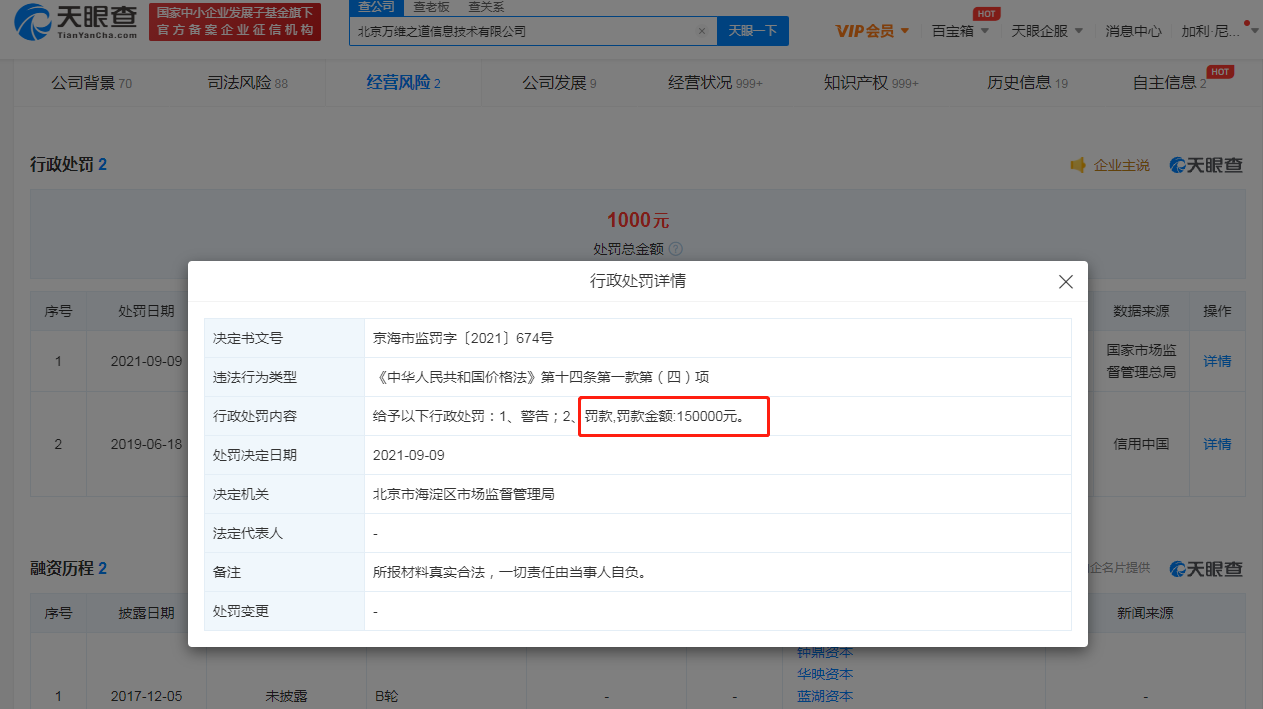Click the 企业主说 speaker icon
Viewport: 1263px width, 709px height.
click(x=1078, y=165)
